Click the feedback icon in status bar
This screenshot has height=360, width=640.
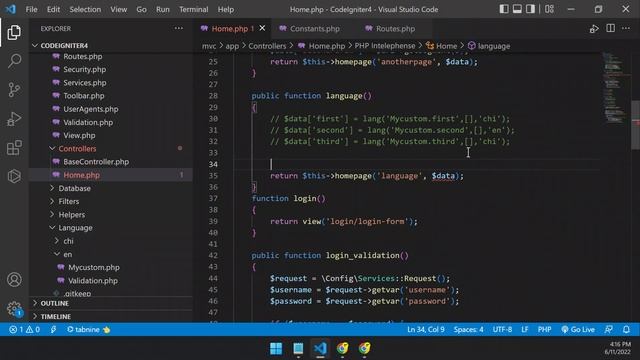pos(609,329)
